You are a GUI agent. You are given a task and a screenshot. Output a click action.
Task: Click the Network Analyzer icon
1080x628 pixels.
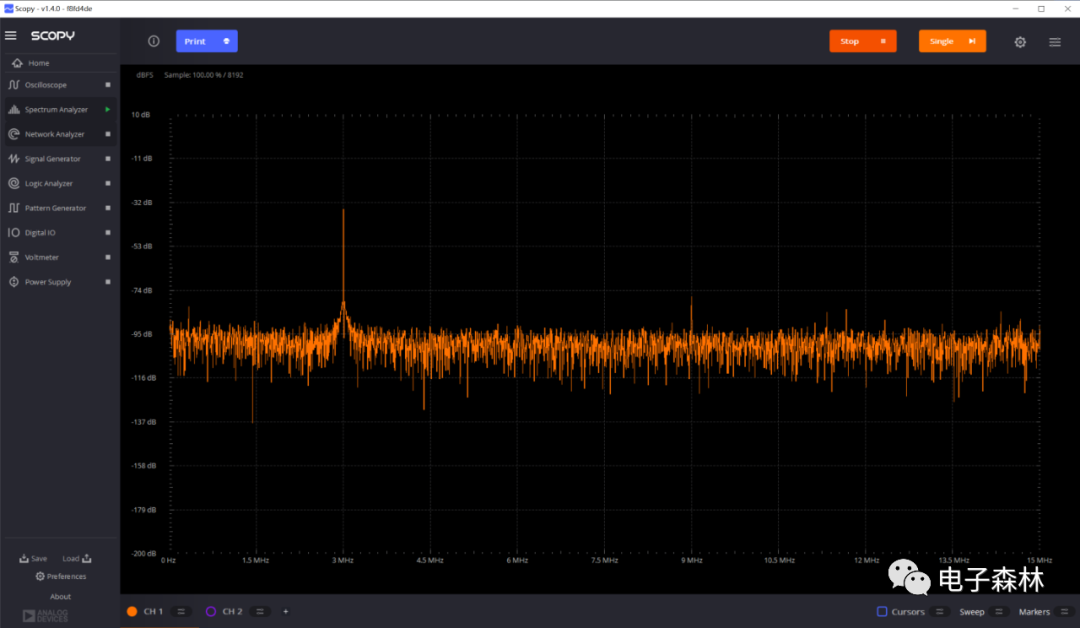coord(14,134)
